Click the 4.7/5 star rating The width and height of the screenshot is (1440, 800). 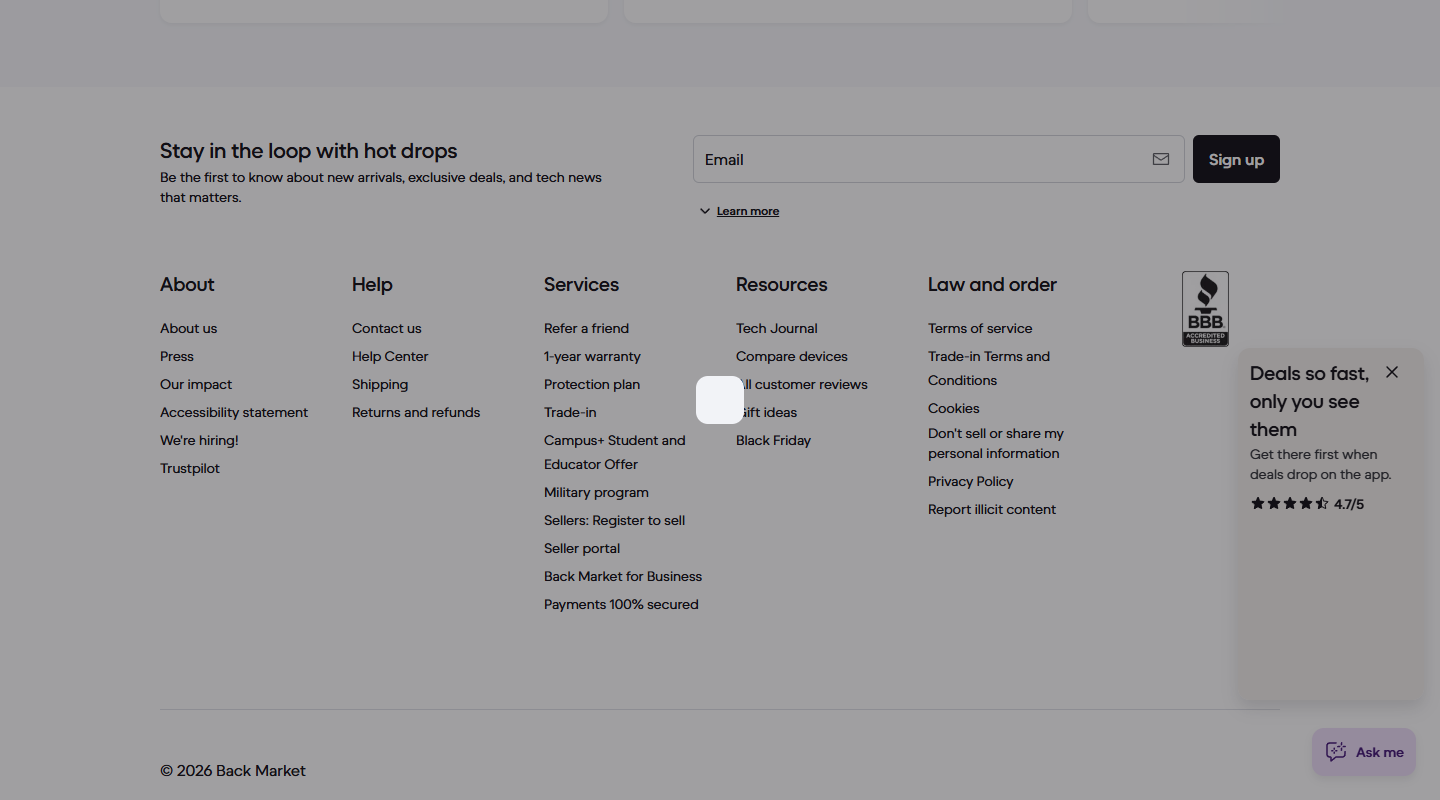(x=1307, y=504)
